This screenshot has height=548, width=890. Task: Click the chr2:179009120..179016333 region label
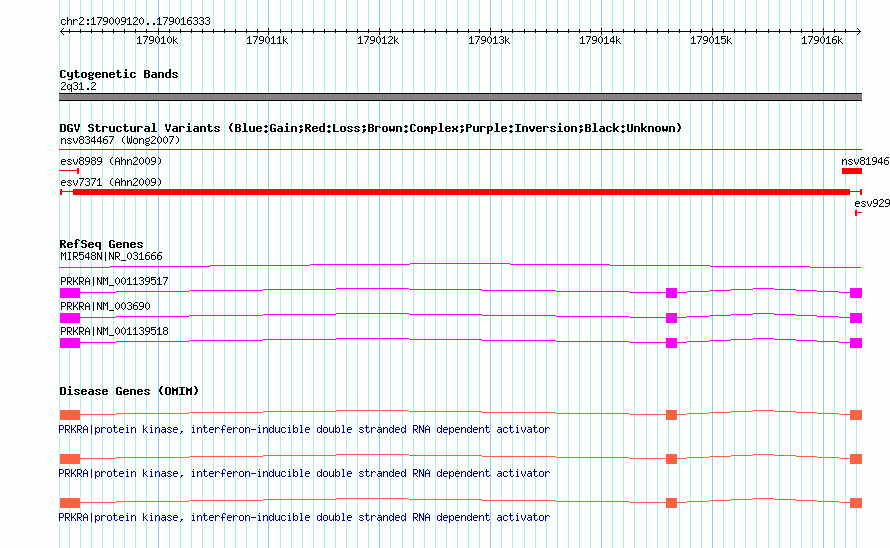coord(135,21)
